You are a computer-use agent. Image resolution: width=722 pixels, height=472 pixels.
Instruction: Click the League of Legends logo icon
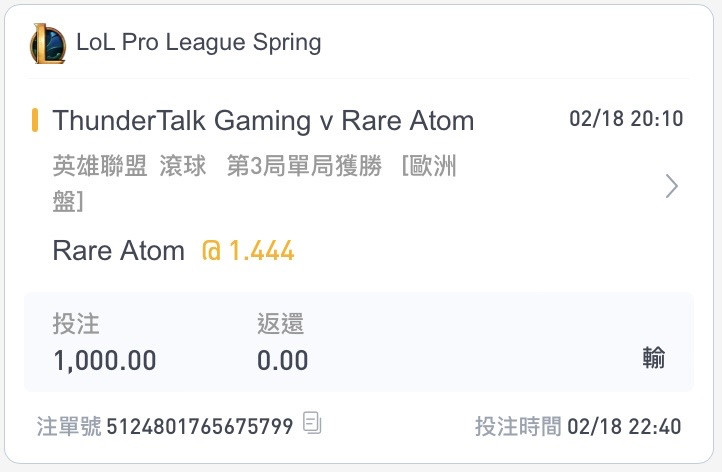[48, 43]
